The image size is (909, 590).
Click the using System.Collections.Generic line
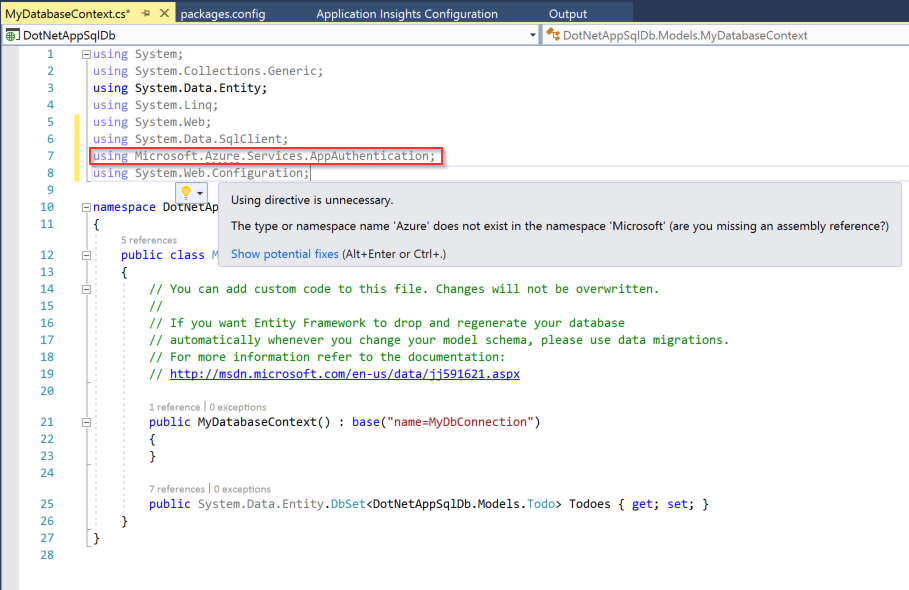tap(208, 71)
